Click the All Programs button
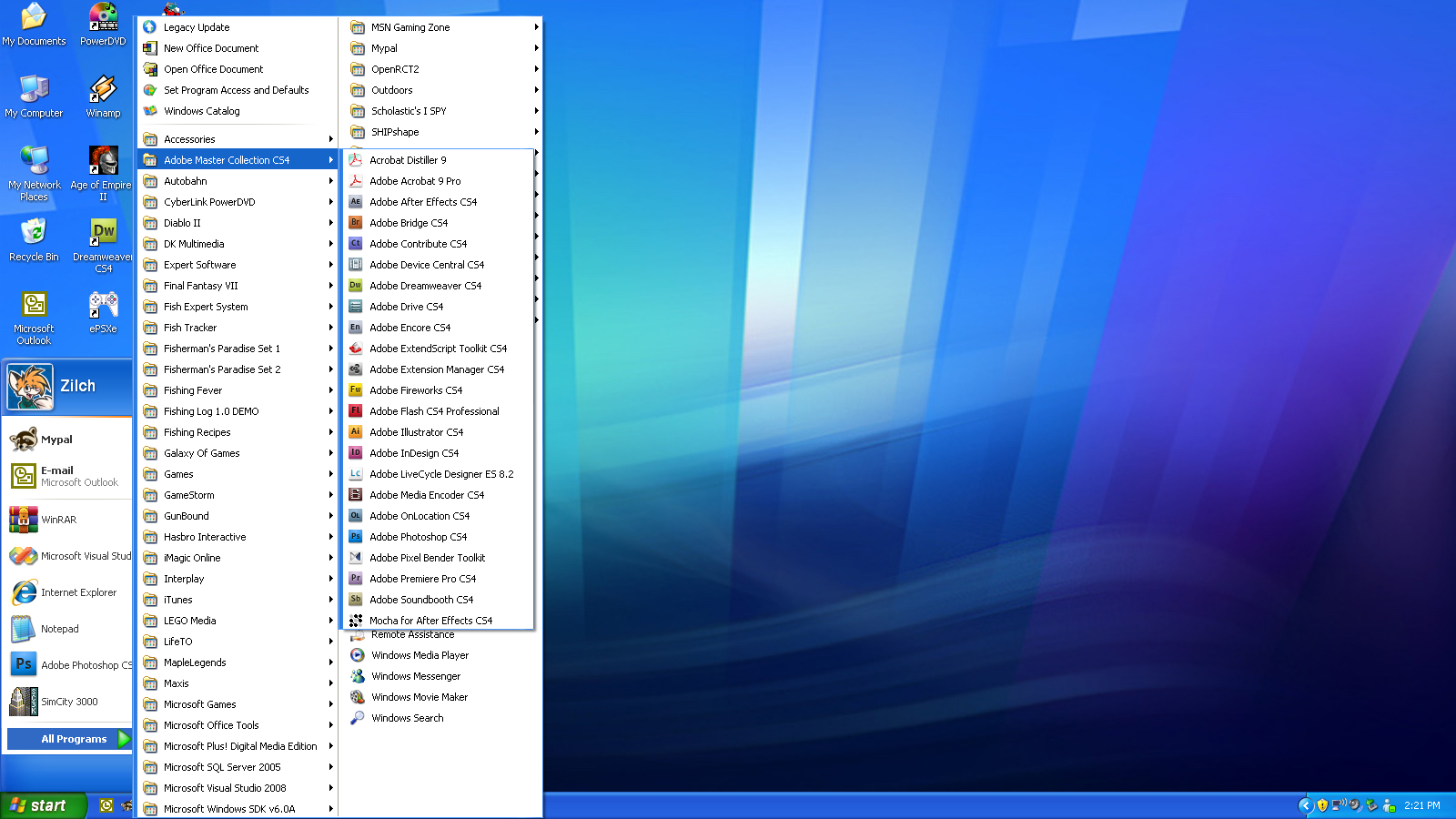 (x=73, y=739)
